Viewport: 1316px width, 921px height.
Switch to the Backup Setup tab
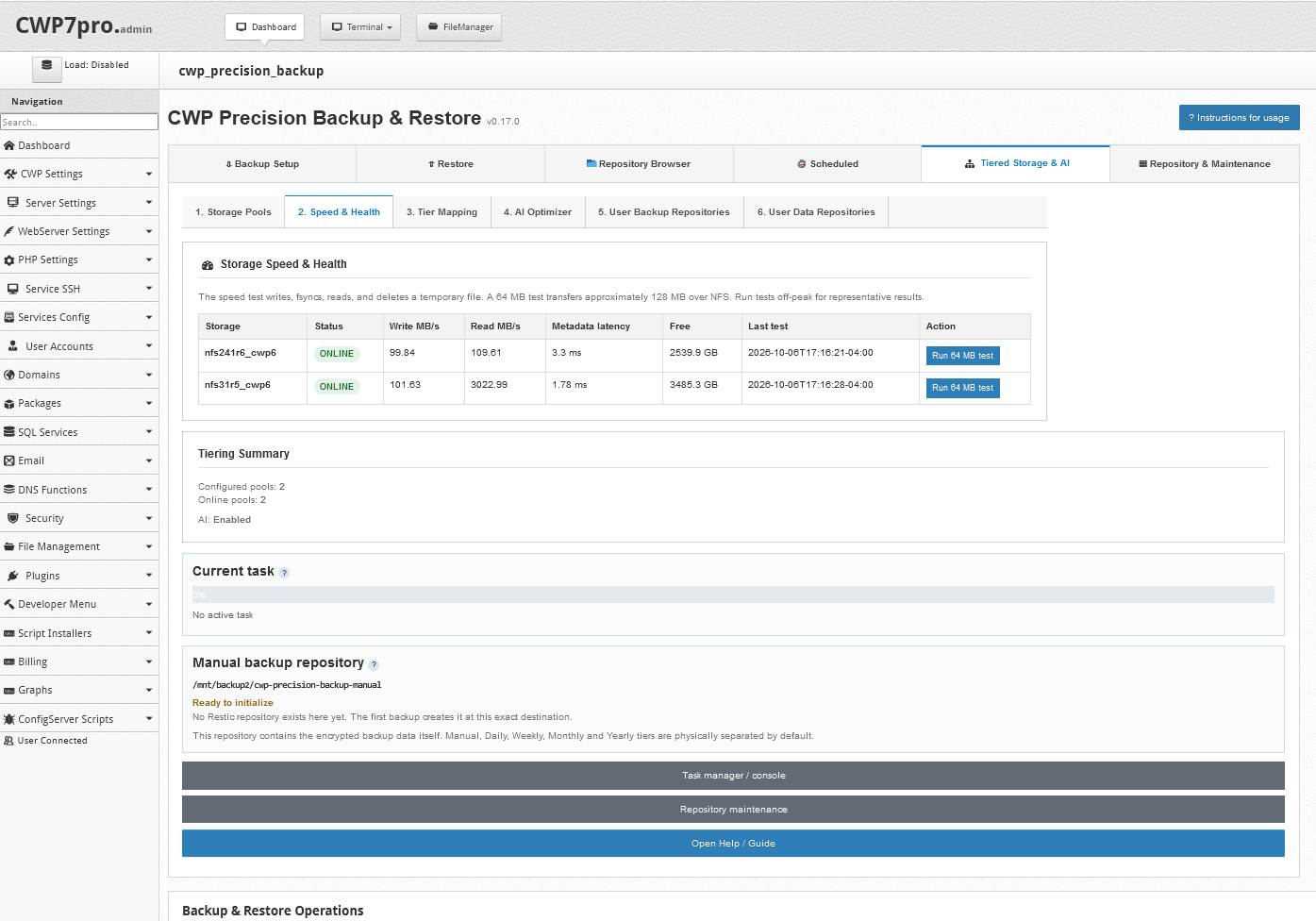262,164
